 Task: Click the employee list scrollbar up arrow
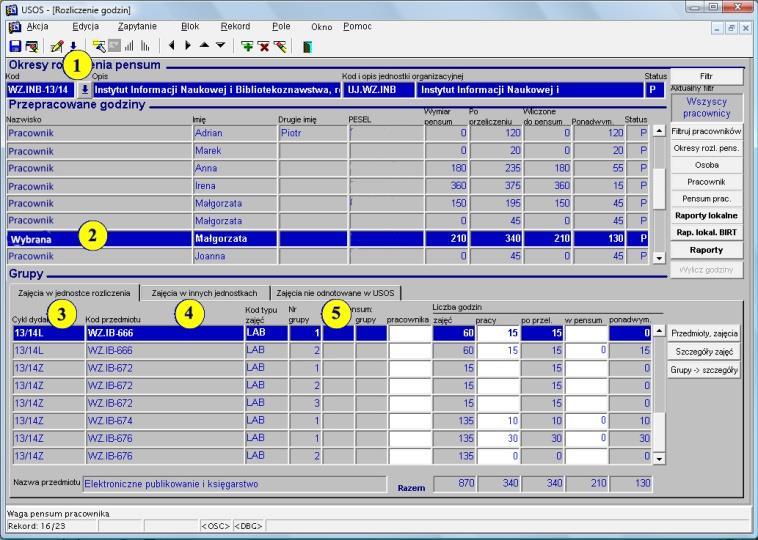click(659, 131)
